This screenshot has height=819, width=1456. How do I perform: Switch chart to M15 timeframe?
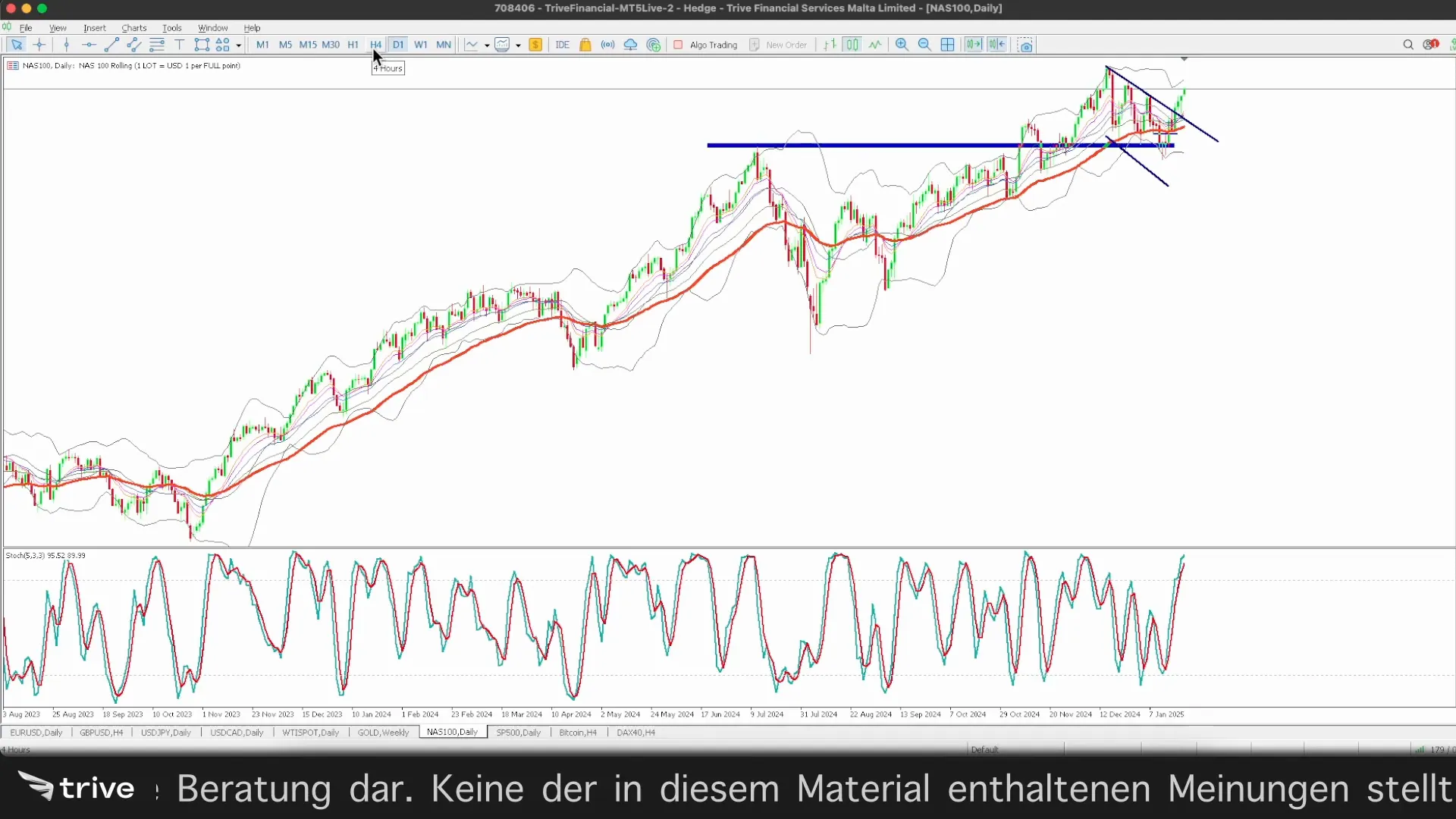pyautogui.click(x=308, y=45)
